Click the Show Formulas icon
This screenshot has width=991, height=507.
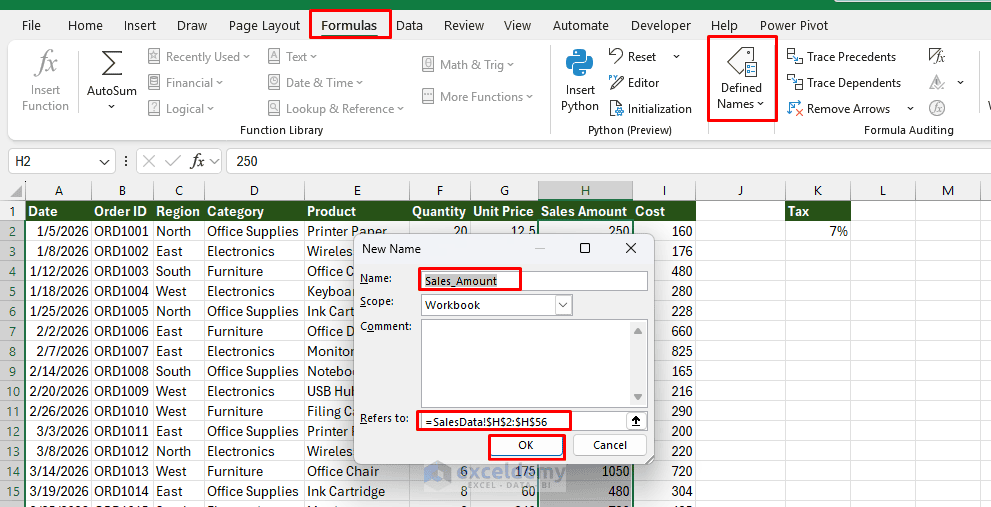coord(937,56)
